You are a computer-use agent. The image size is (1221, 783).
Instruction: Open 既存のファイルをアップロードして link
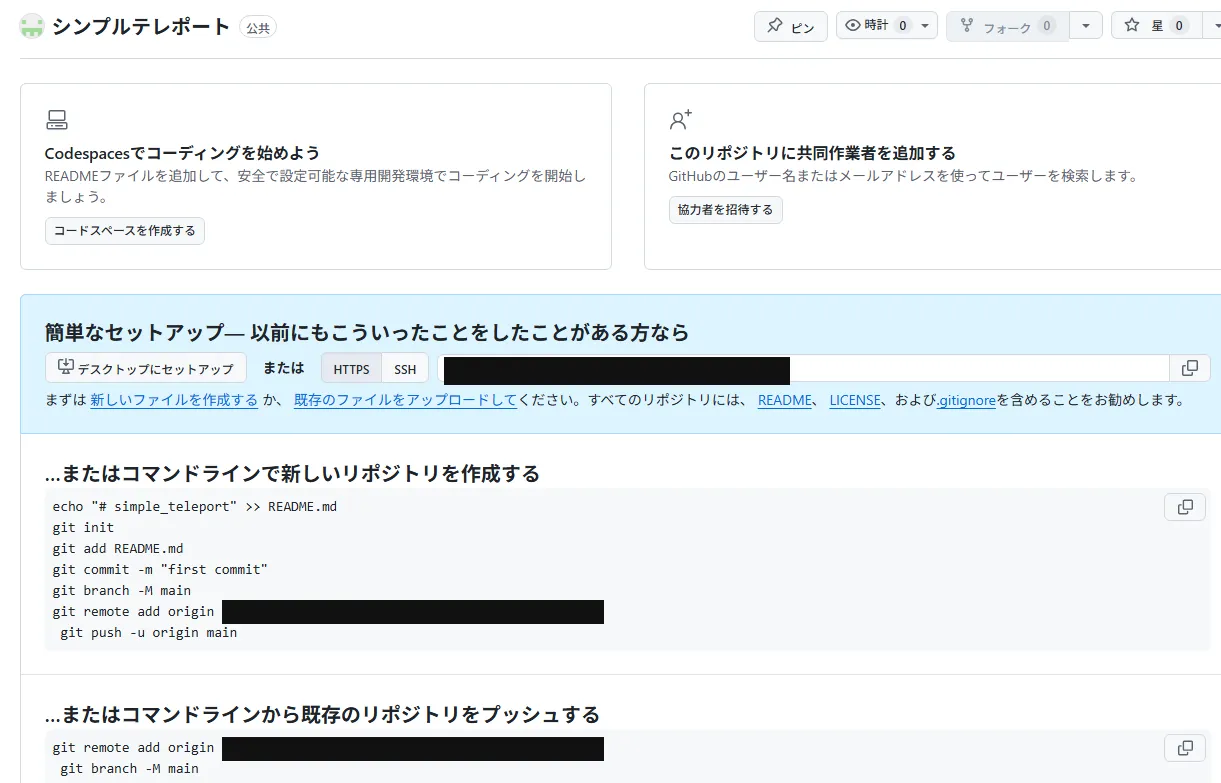pyautogui.click(x=405, y=400)
